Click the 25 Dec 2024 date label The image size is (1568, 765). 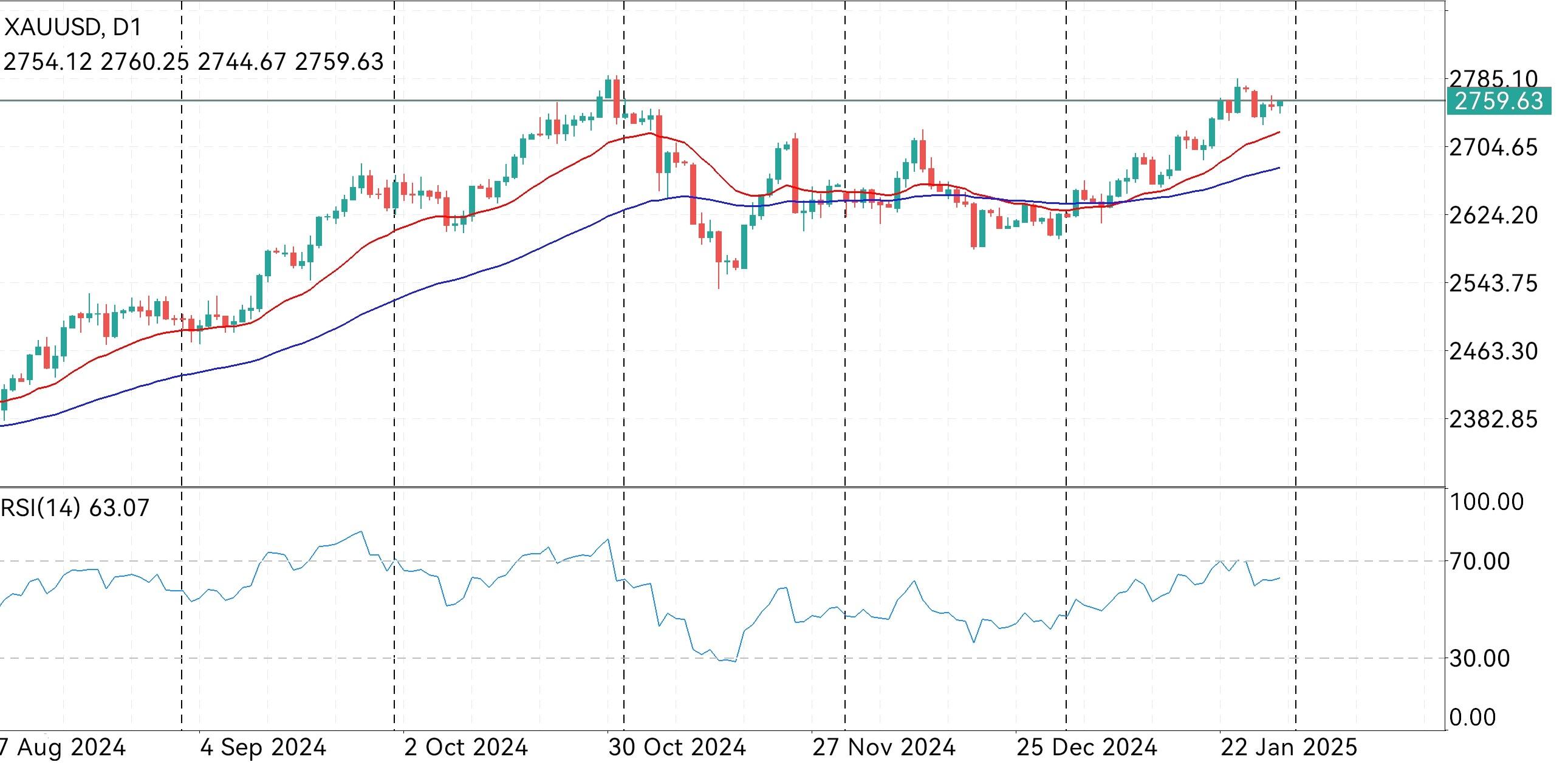click(1087, 747)
